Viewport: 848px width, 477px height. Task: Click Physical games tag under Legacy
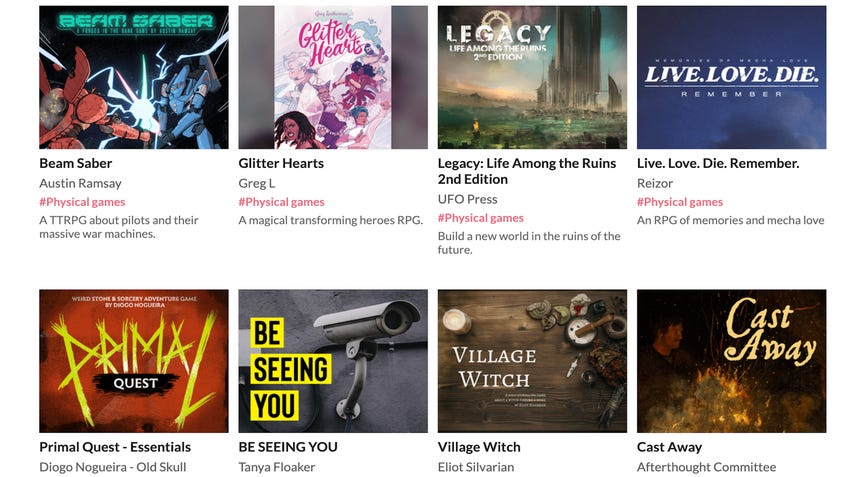tap(481, 218)
